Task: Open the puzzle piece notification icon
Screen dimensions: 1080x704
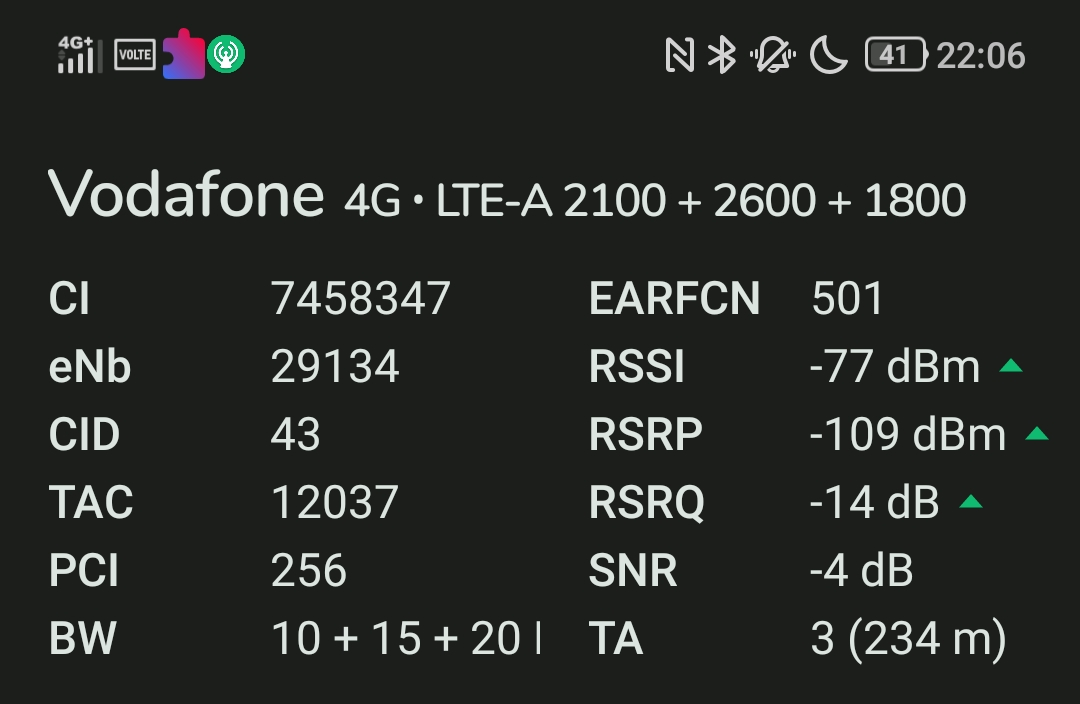Action: pos(184,54)
